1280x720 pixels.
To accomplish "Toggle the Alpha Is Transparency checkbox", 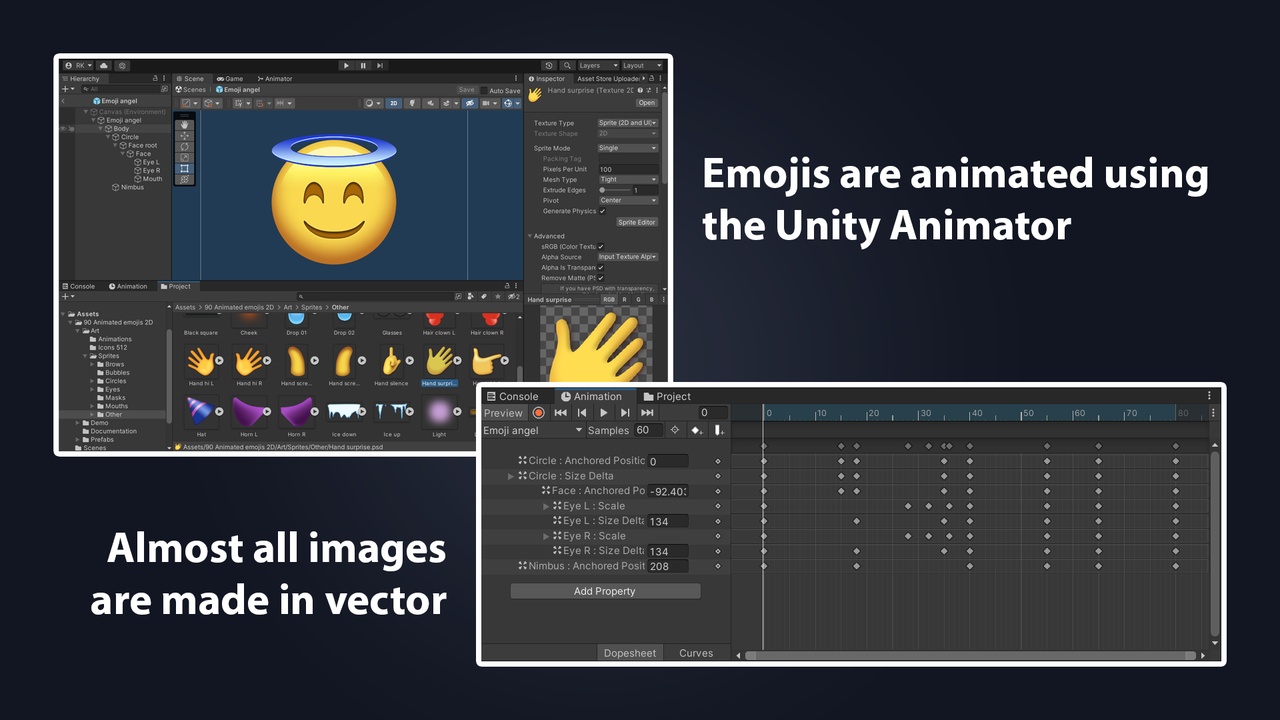I will click(x=601, y=267).
